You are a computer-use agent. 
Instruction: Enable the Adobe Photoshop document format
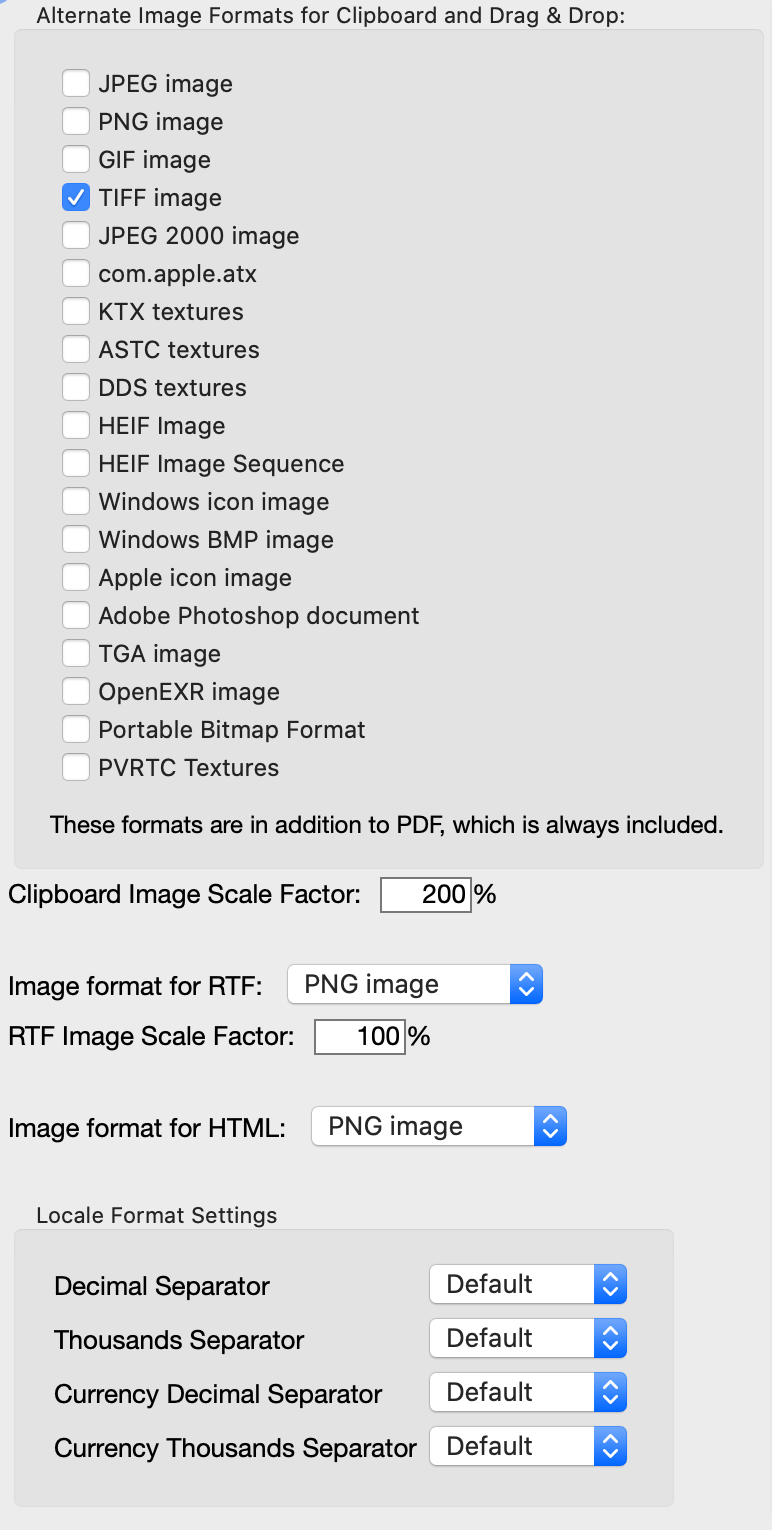76,615
